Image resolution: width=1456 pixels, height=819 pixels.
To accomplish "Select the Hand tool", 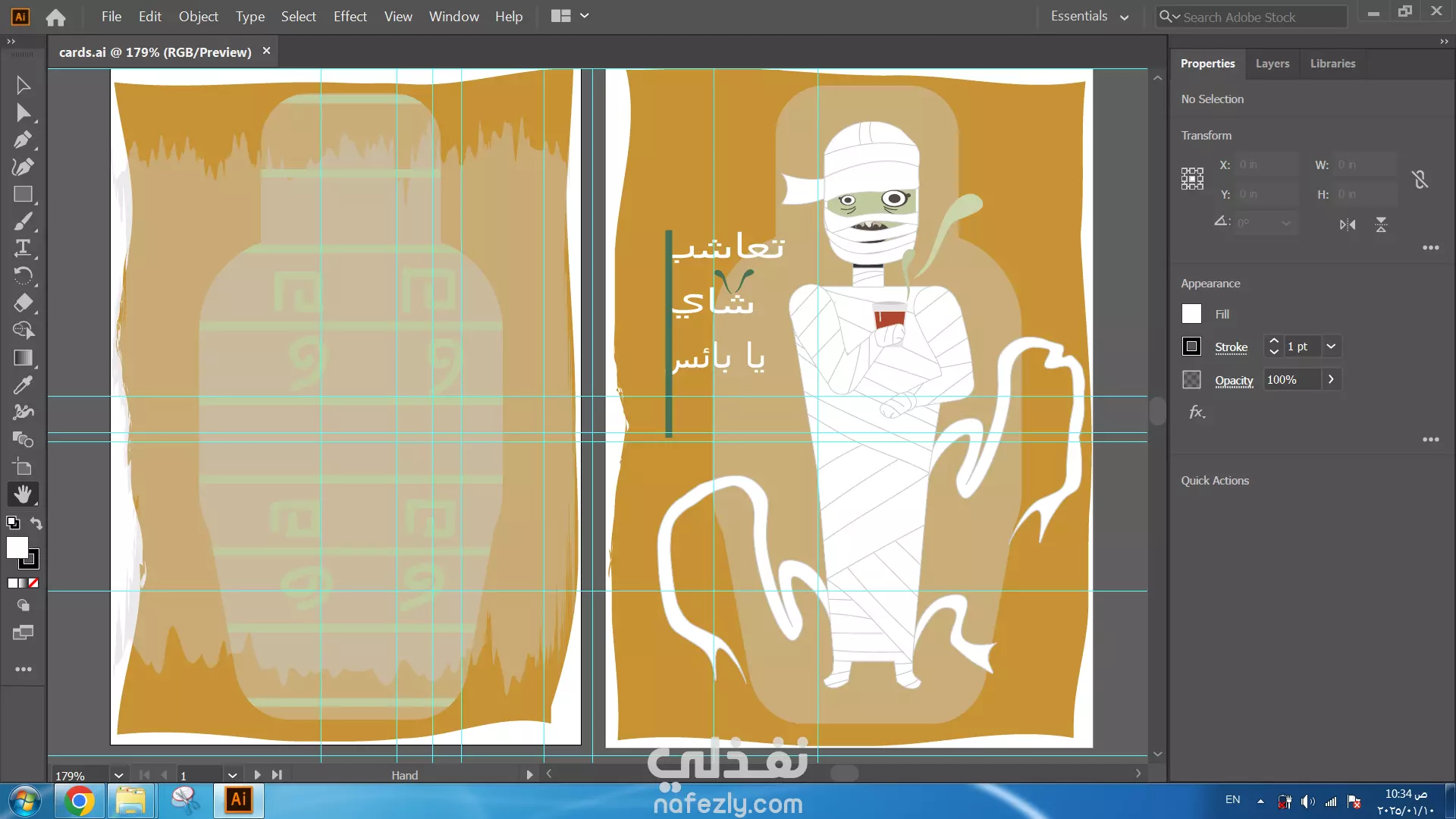I will coord(23,494).
